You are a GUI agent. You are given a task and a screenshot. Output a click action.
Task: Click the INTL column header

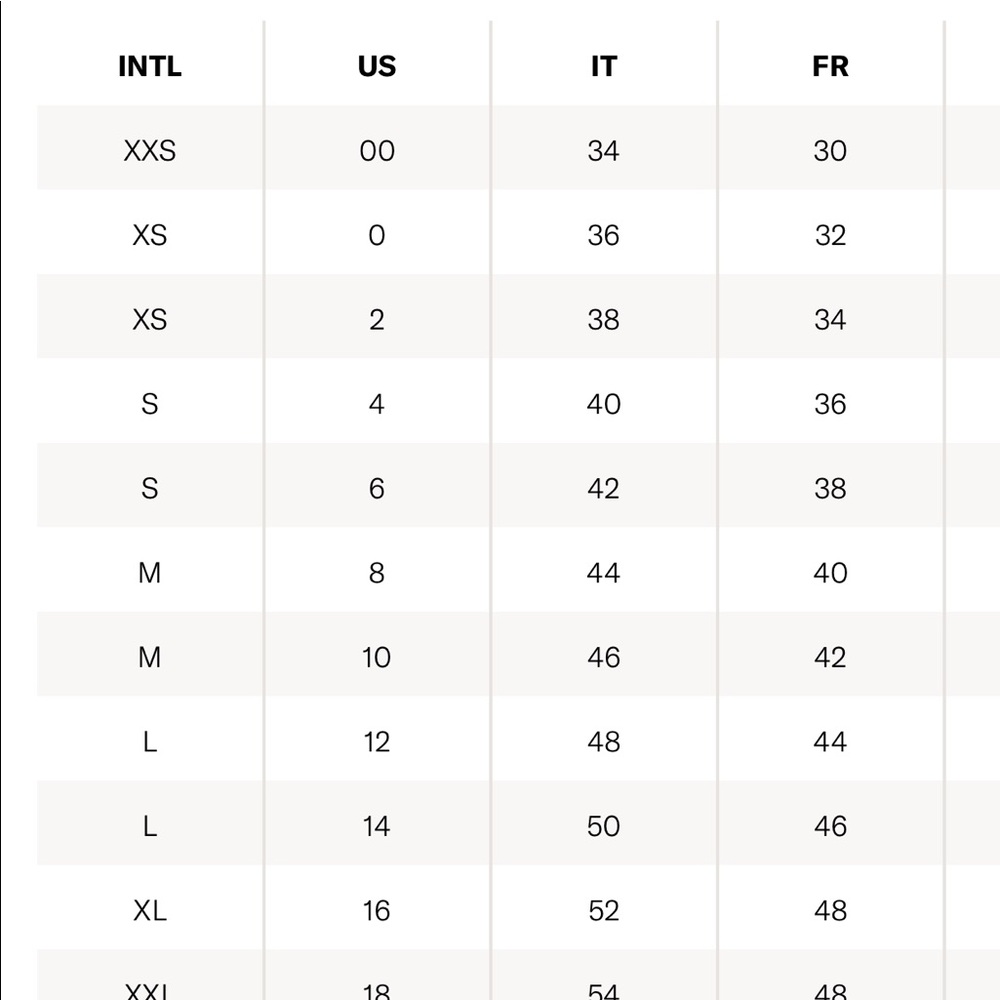[150, 66]
